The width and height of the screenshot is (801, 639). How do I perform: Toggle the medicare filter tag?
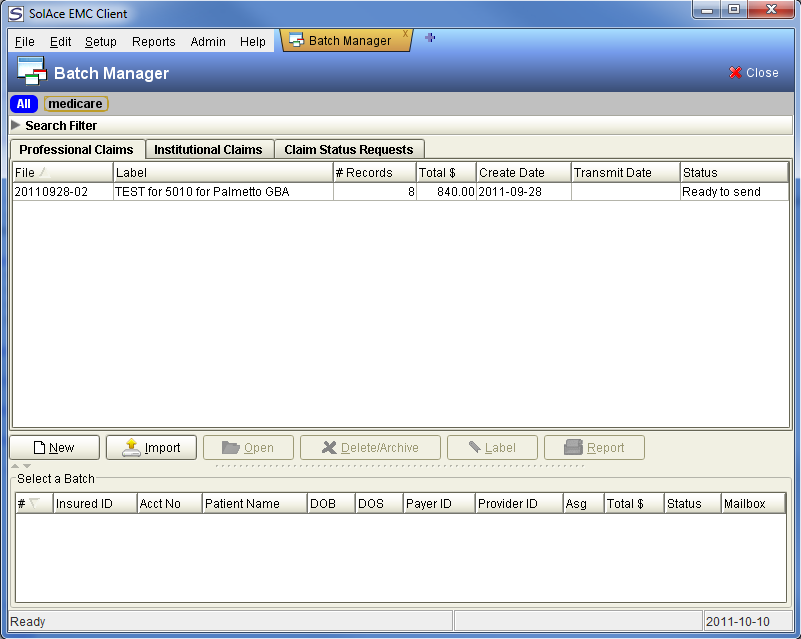pyautogui.click(x=75, y=104)
